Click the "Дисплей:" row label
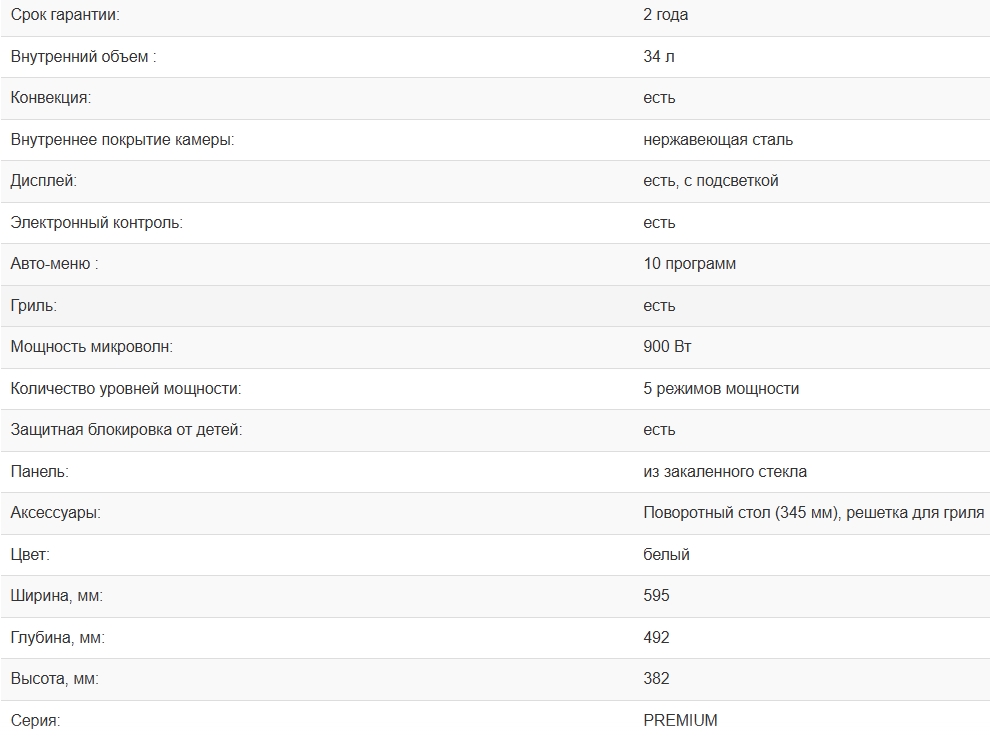Screen dimensions: 990x736 click(x=43, y=181)
